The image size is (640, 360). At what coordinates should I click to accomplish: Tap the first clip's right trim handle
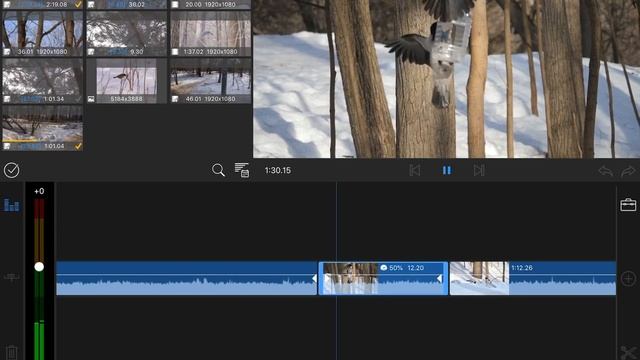(x=314, y=278)
